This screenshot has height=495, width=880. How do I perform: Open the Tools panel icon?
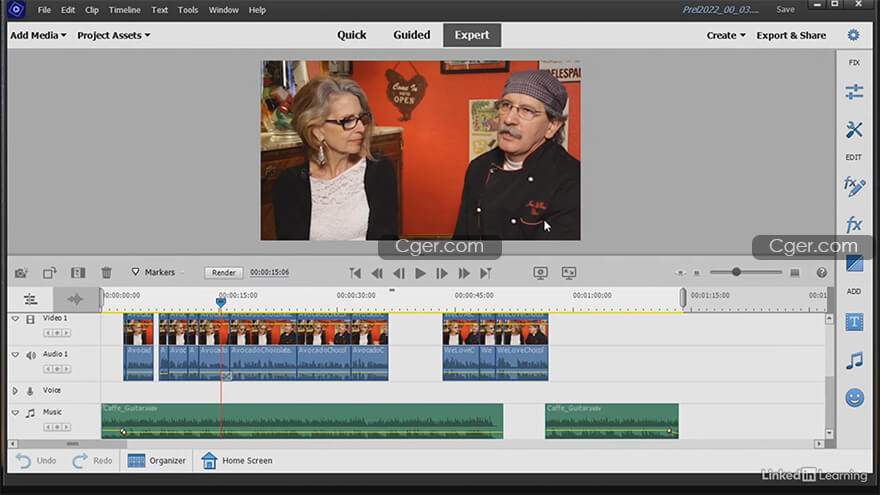(854, 130)
